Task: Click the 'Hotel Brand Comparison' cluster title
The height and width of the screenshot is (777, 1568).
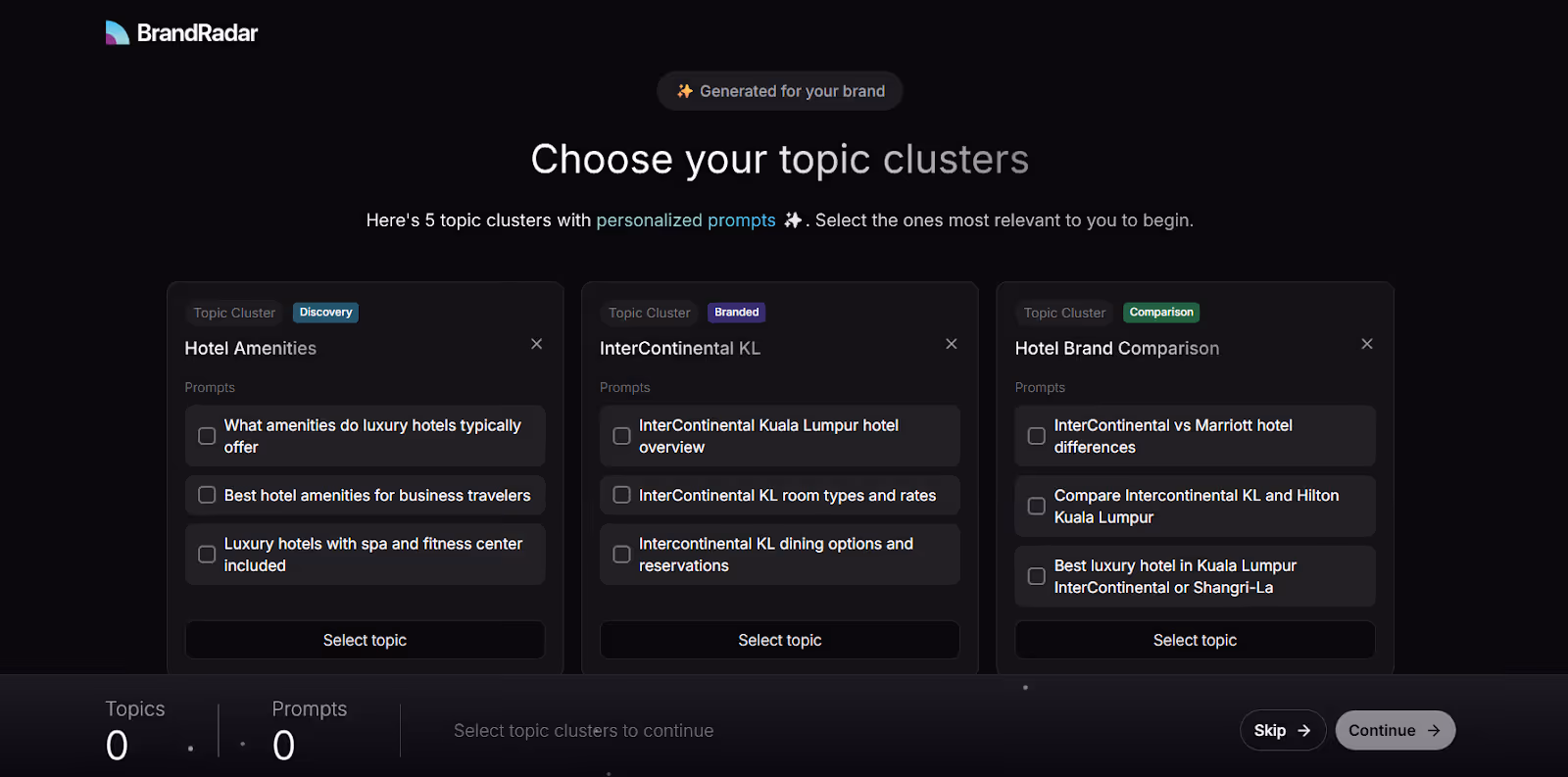Action: click(1117, 348)
